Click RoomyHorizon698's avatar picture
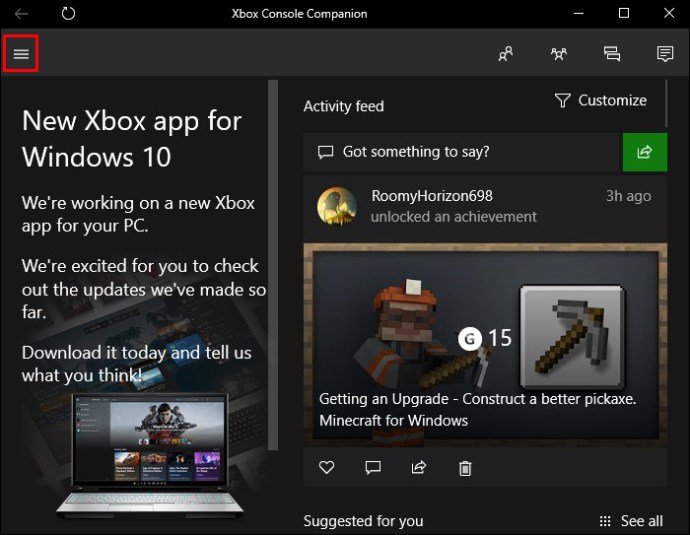The height and width of the screenshot is (535, 690). [x=337, y=206]
